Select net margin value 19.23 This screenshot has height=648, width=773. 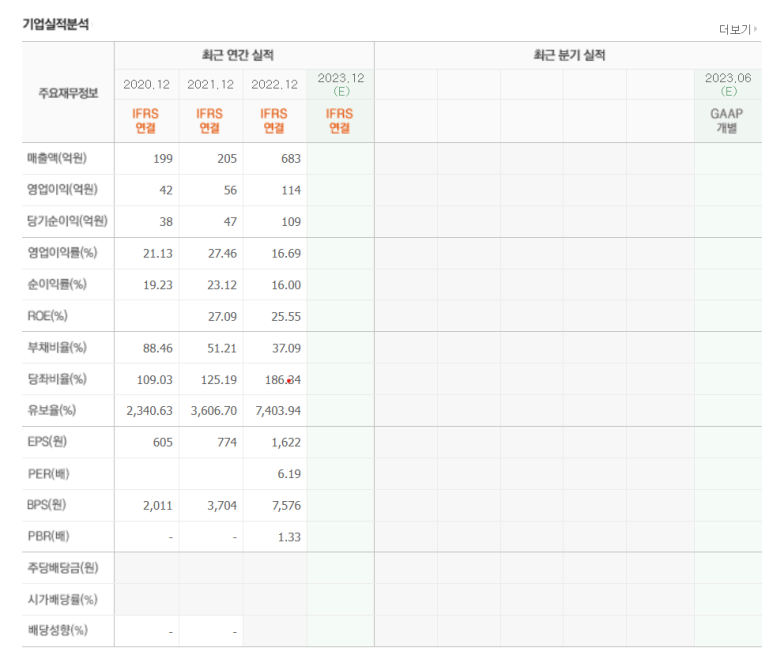[x=158, y=285]
